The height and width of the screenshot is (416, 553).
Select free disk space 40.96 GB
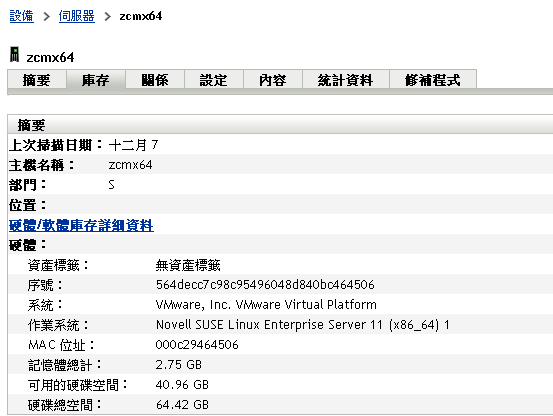(182, 385)
